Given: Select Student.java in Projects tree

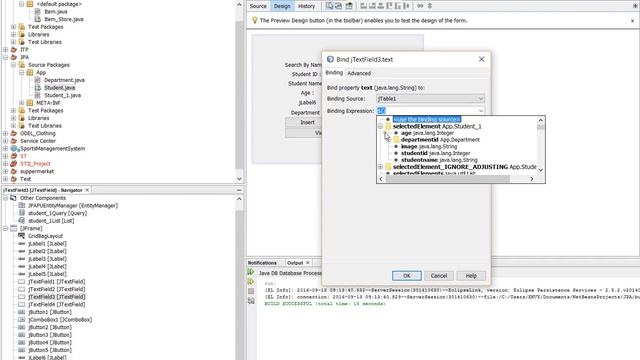Looking at the screenshot, I should coord(60,88).
